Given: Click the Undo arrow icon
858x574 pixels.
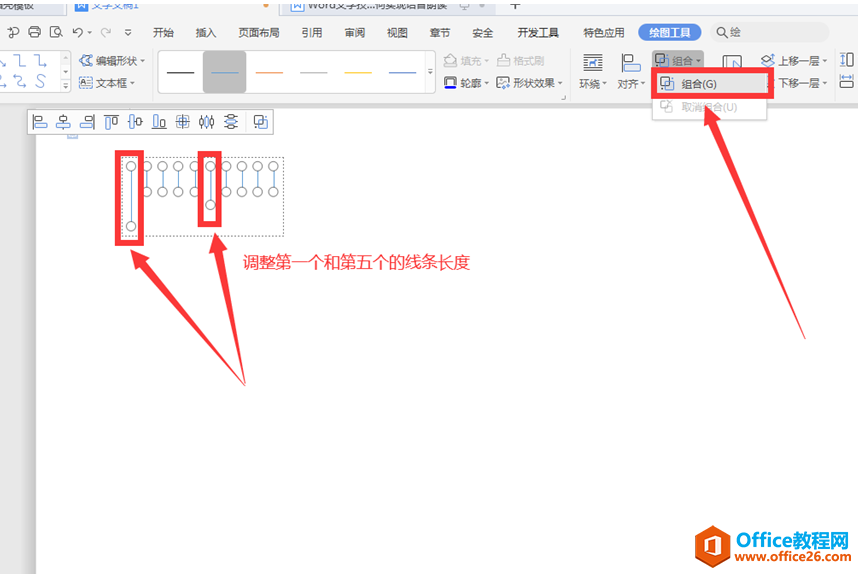Looking at the screenshot, I should click(78, 32).
